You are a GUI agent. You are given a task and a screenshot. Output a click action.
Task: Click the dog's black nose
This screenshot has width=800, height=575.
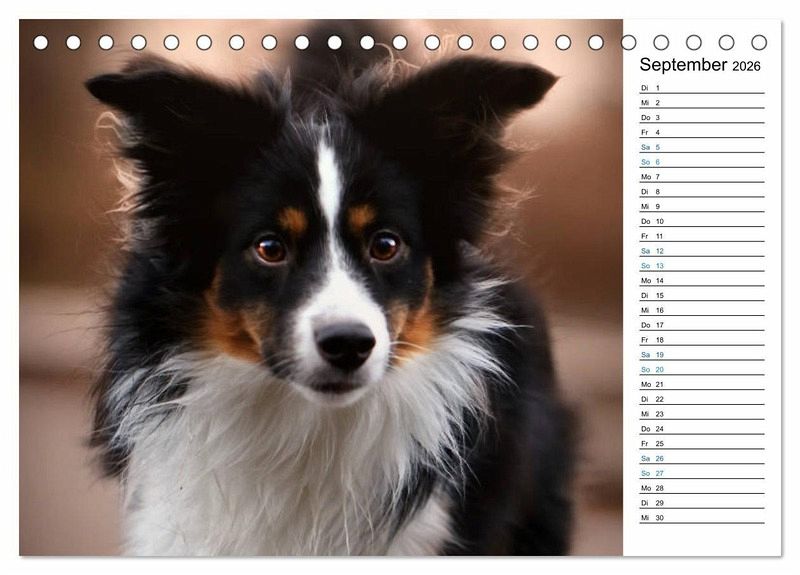click(x=345, y=344)
